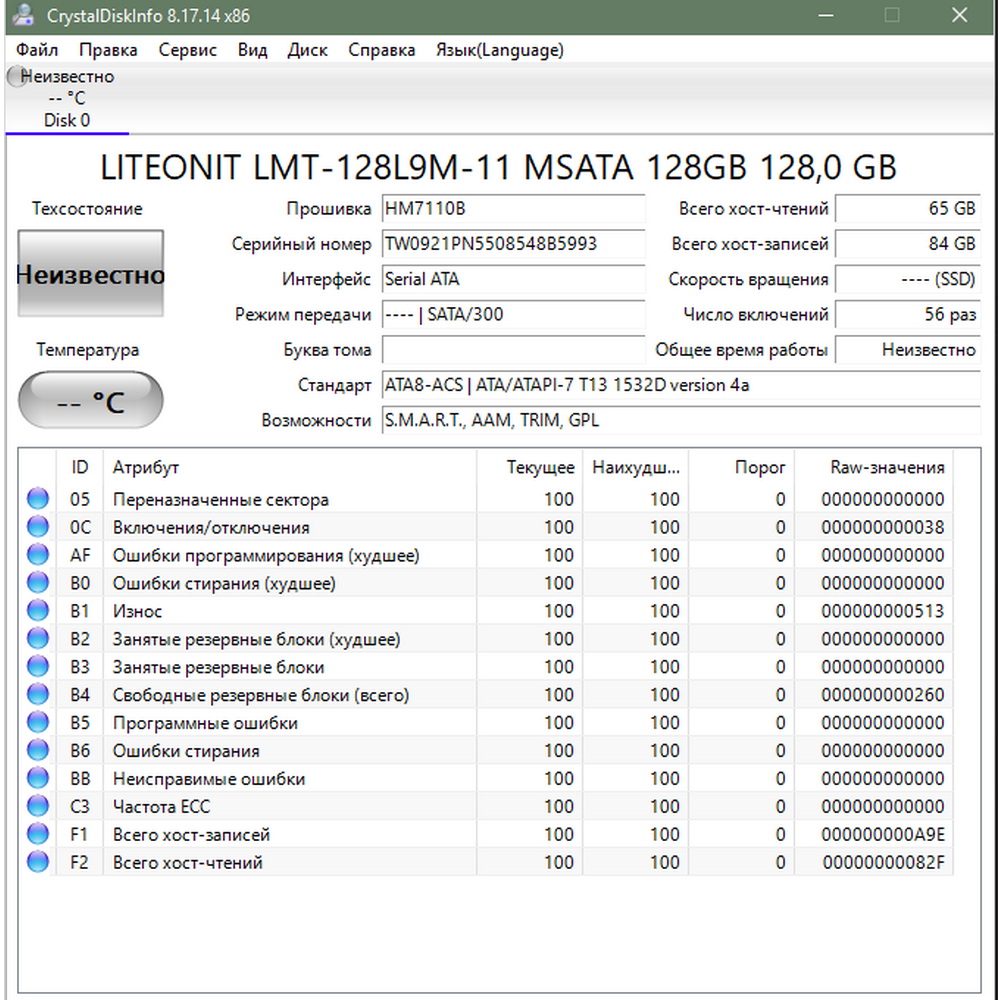Click the temperature display button
The image size is (1000, 1000).
(x=90, y=402)
